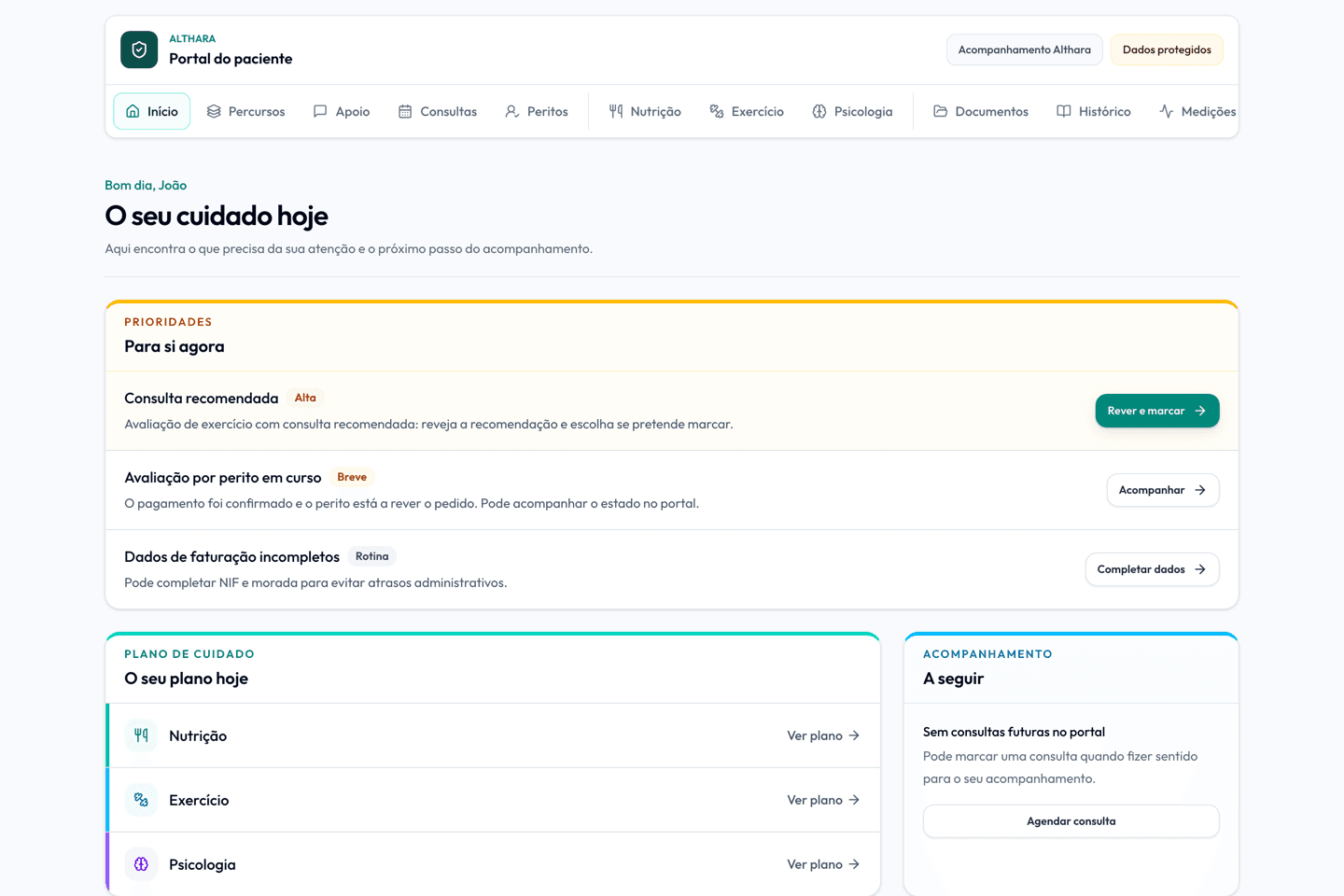Image resolution: width=1344 pixels, height=896 pixels.
Task: Click the Acompanhar button
Action: coord(1163,490)
